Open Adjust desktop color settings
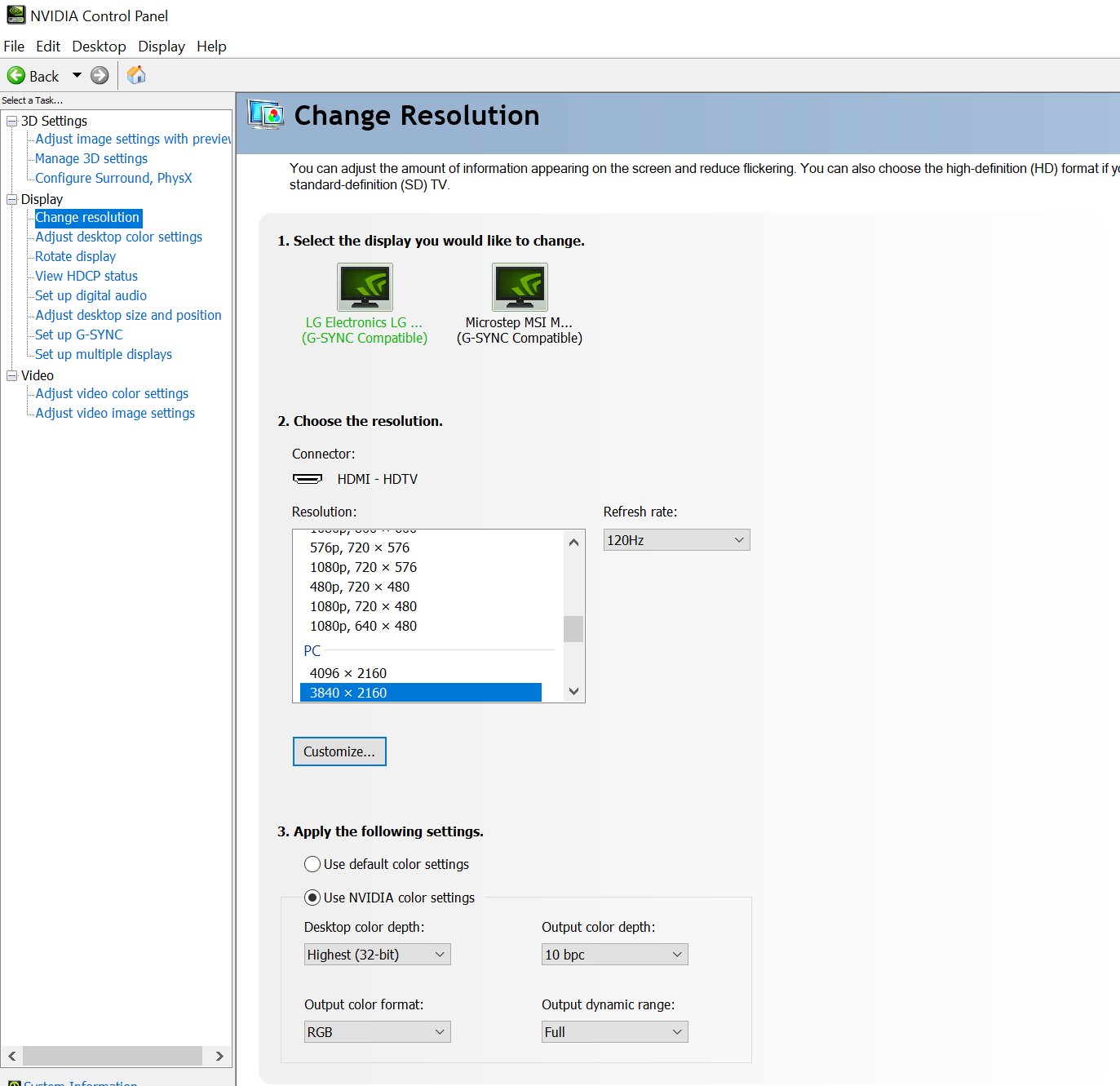The height and width of the screenshot is (1086, 1120). pos(118,237)
